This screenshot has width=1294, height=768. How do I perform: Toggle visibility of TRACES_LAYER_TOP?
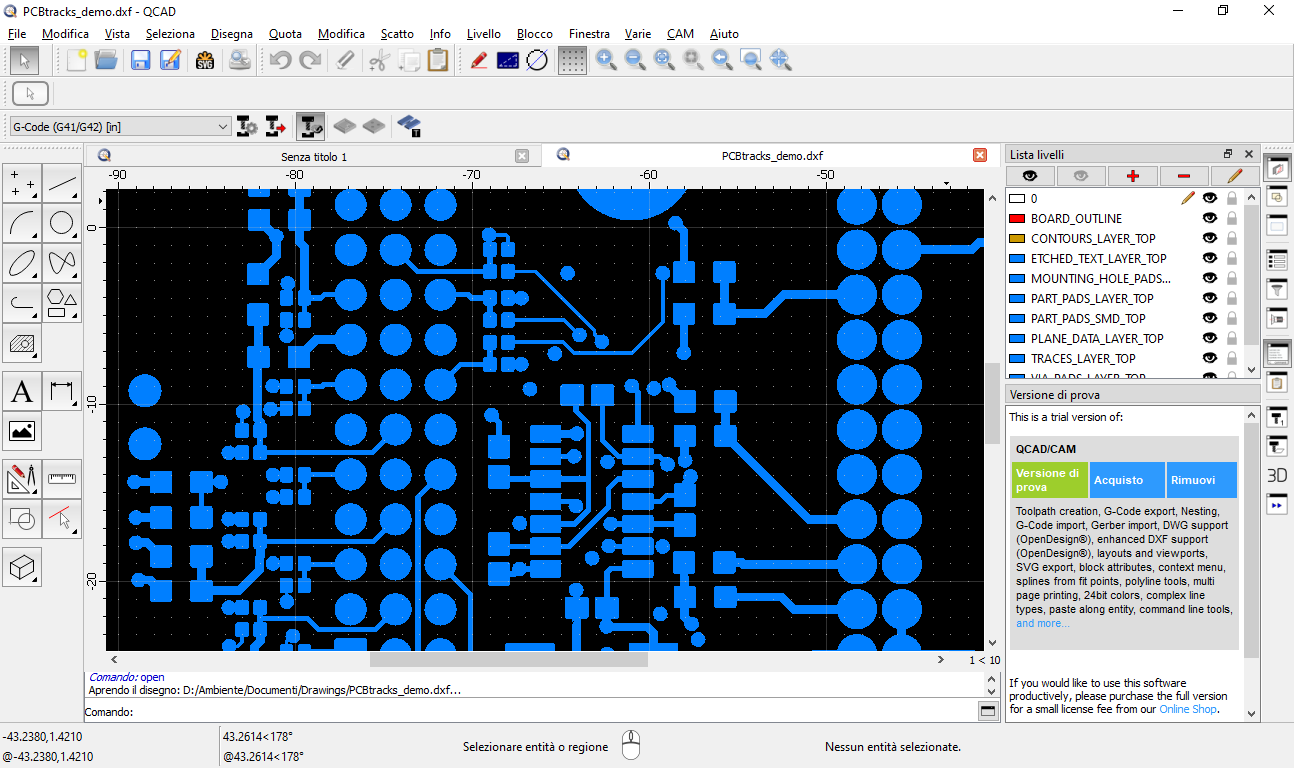[x=1209, y=358]
